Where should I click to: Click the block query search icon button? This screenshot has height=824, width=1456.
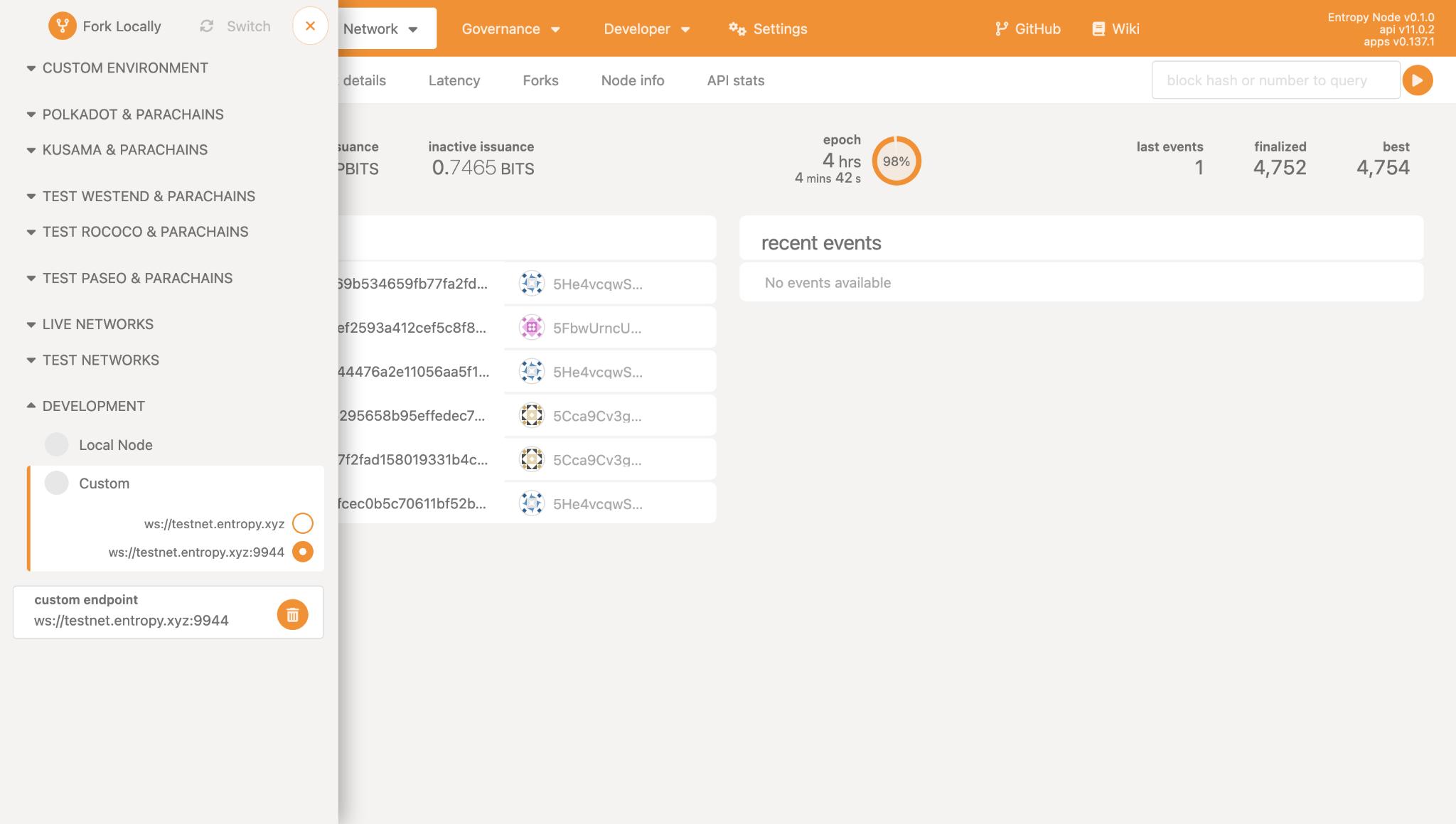(x=1418, y=80)
